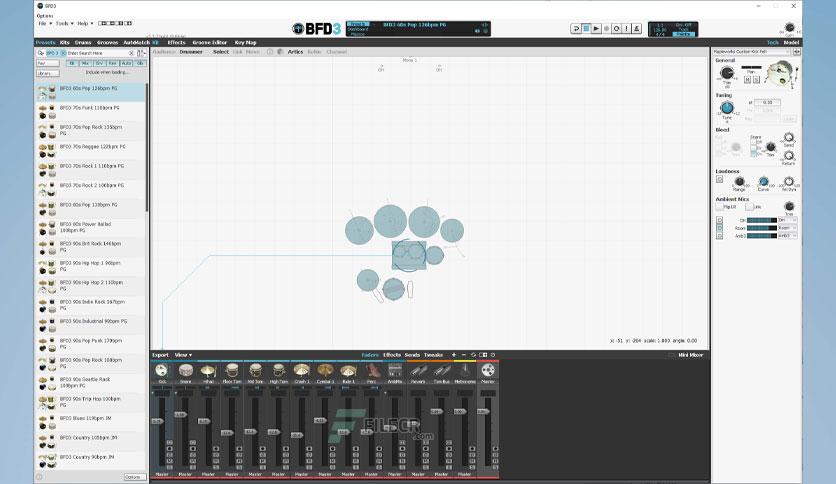
Task: Click the panic exclamation button
Action: (x=626, y=29)
